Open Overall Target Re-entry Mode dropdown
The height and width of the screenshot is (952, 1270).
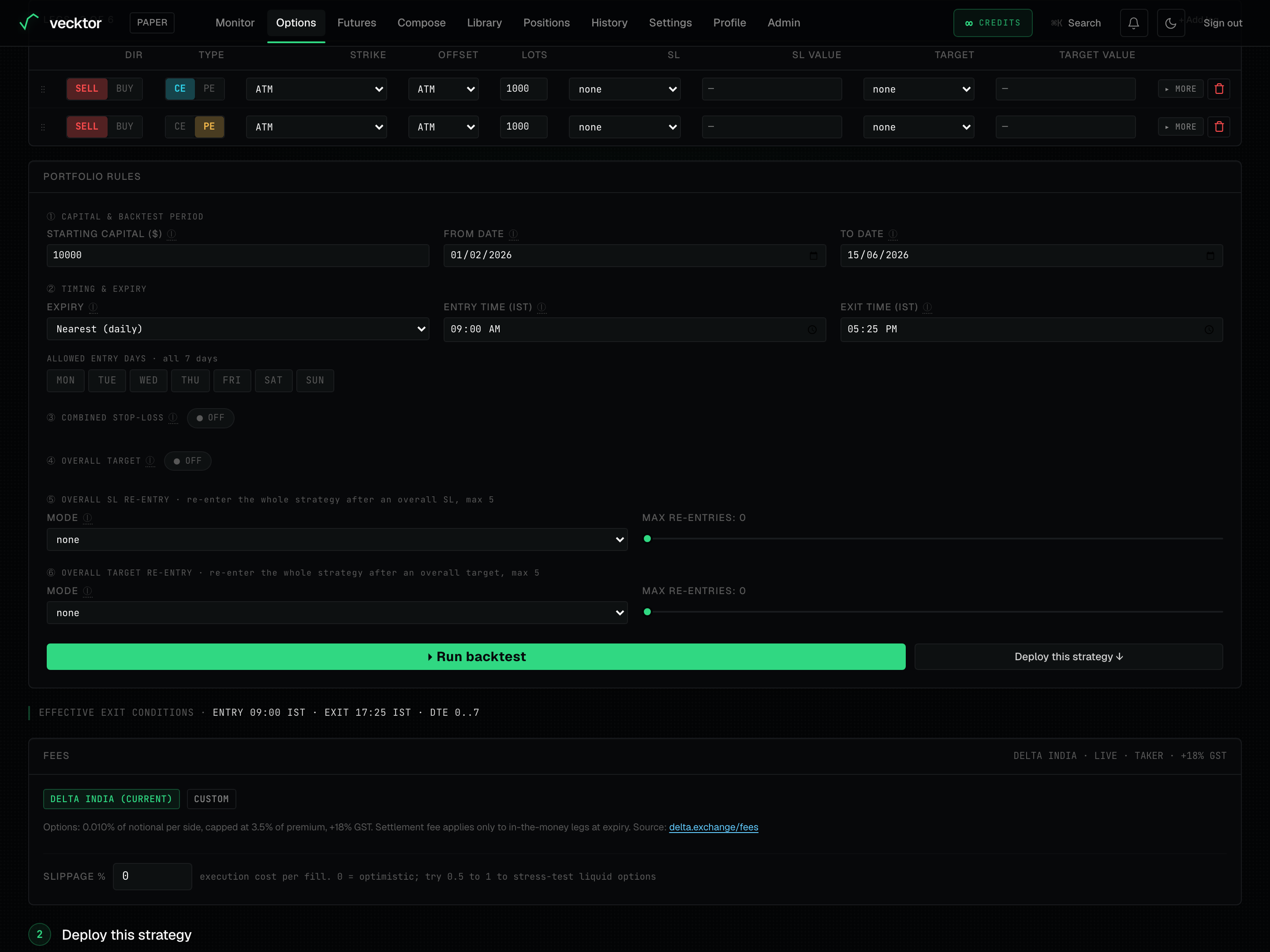(x=337, y=613)
